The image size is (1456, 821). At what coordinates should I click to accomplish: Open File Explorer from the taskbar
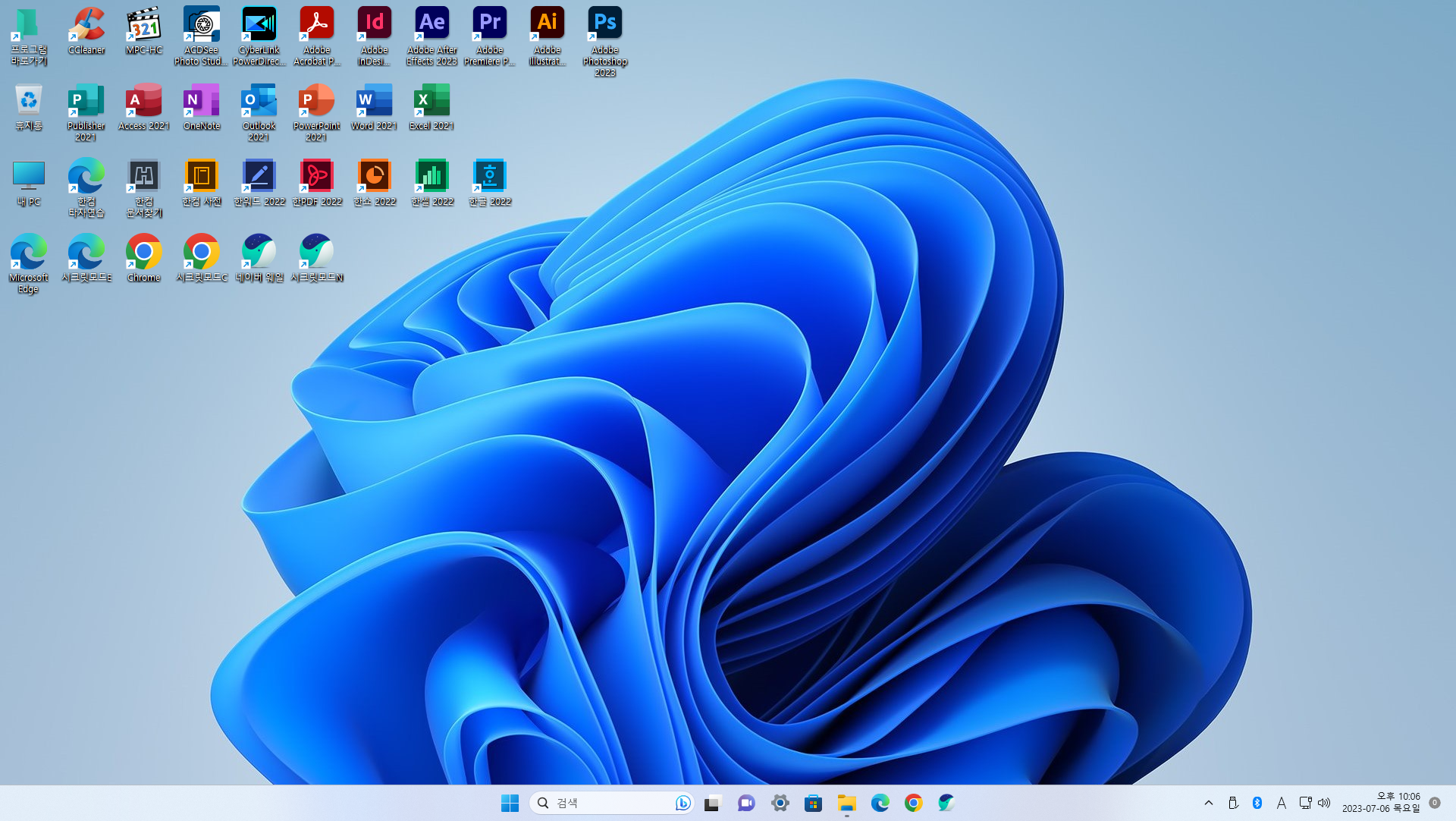coord(846,803)
